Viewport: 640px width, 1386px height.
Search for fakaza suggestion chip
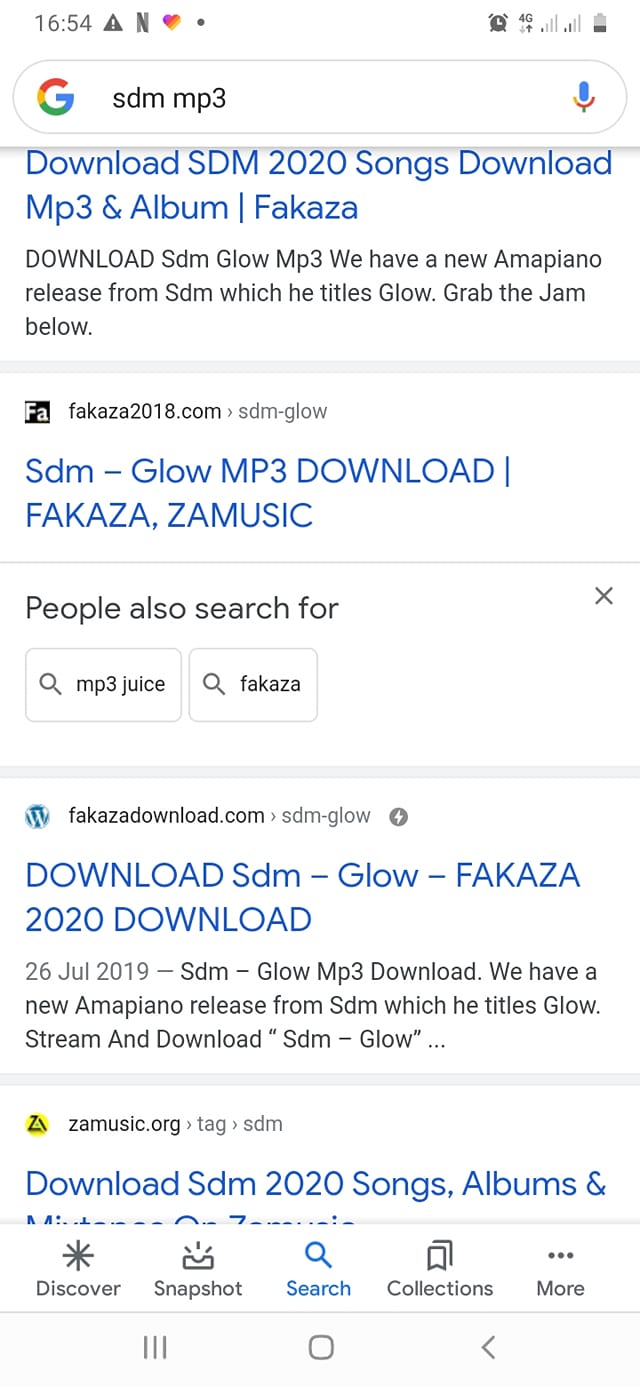coord(253,685)
